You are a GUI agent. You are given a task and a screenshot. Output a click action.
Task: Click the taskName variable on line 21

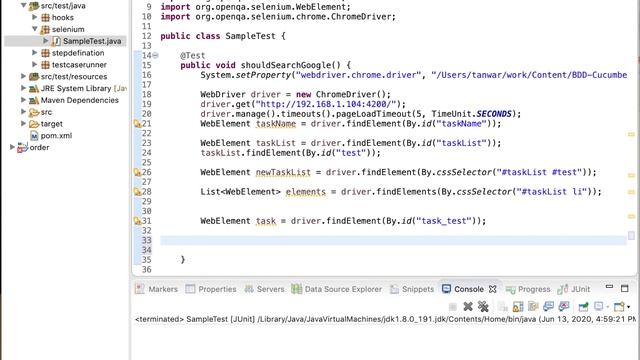276,124
